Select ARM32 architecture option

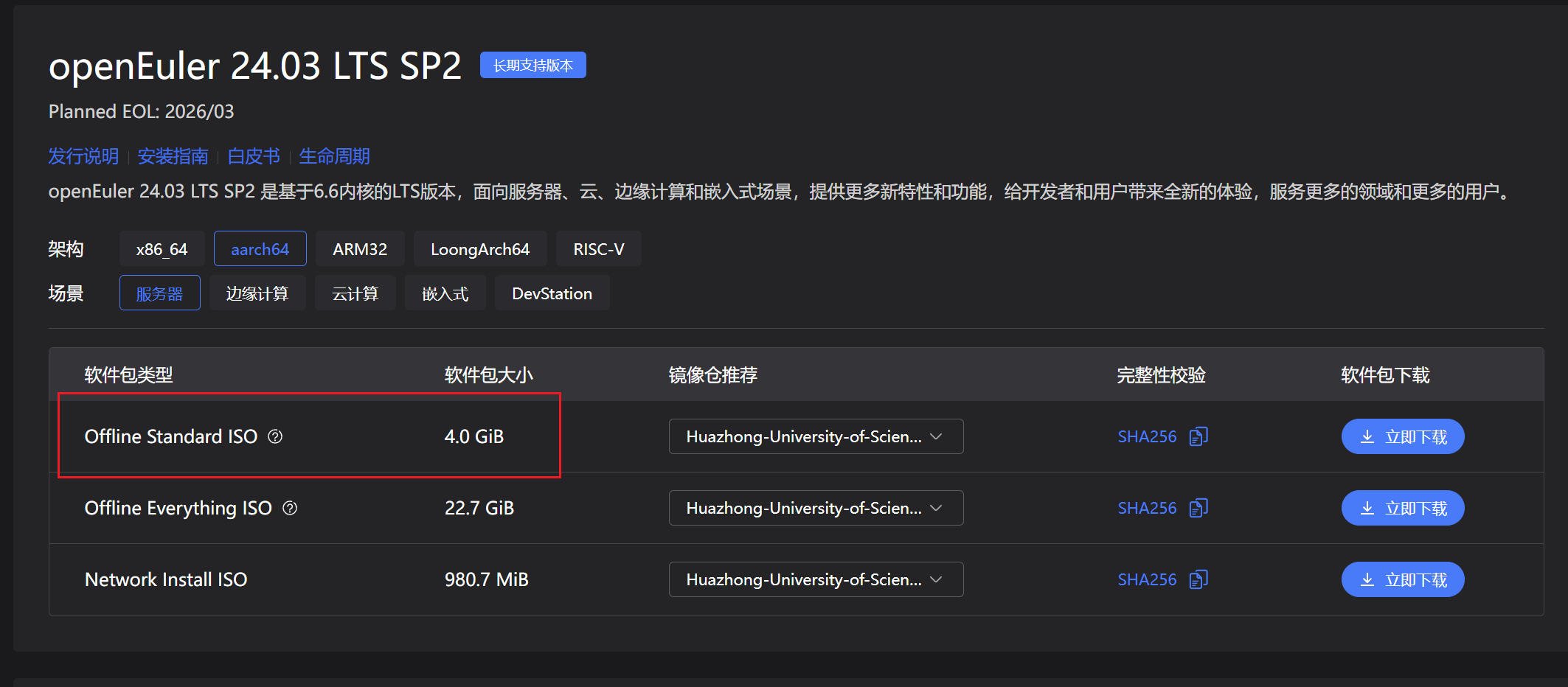pyautogui.click(x=359, y=249)
